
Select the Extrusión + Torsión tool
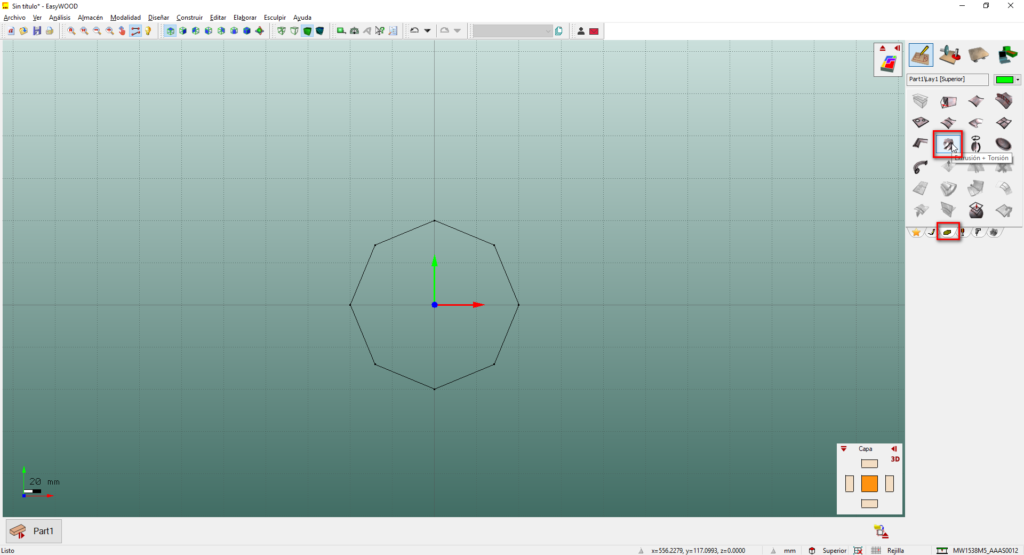[947, 145]
